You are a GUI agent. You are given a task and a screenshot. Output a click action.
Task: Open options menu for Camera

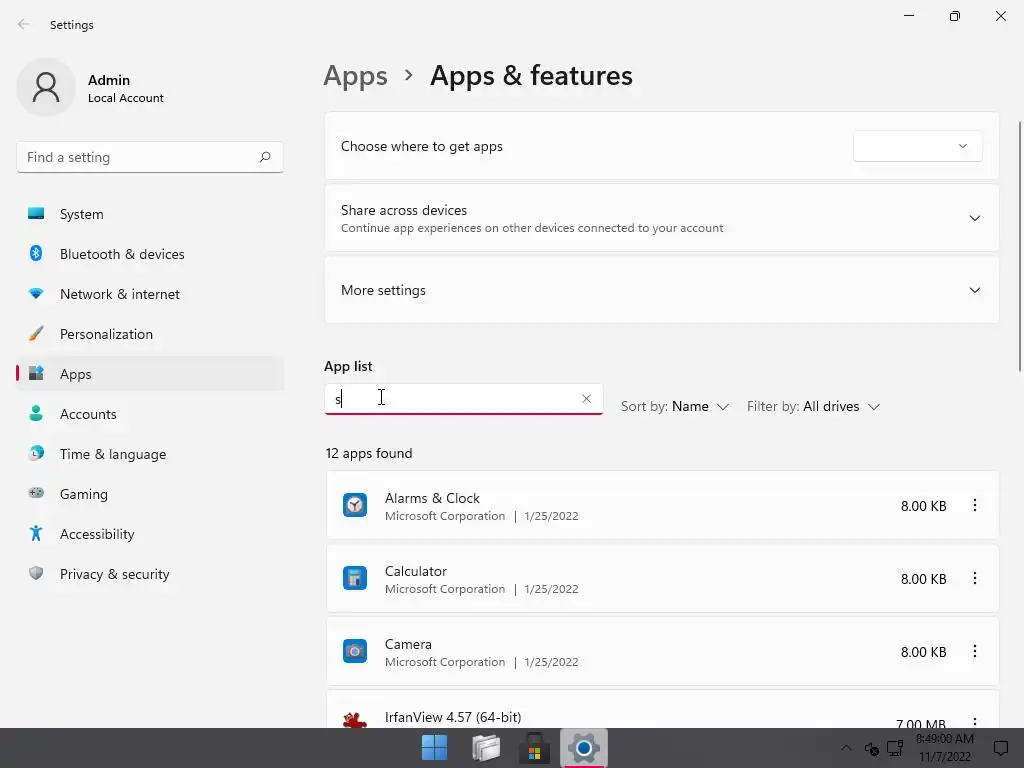pos(975,652)
